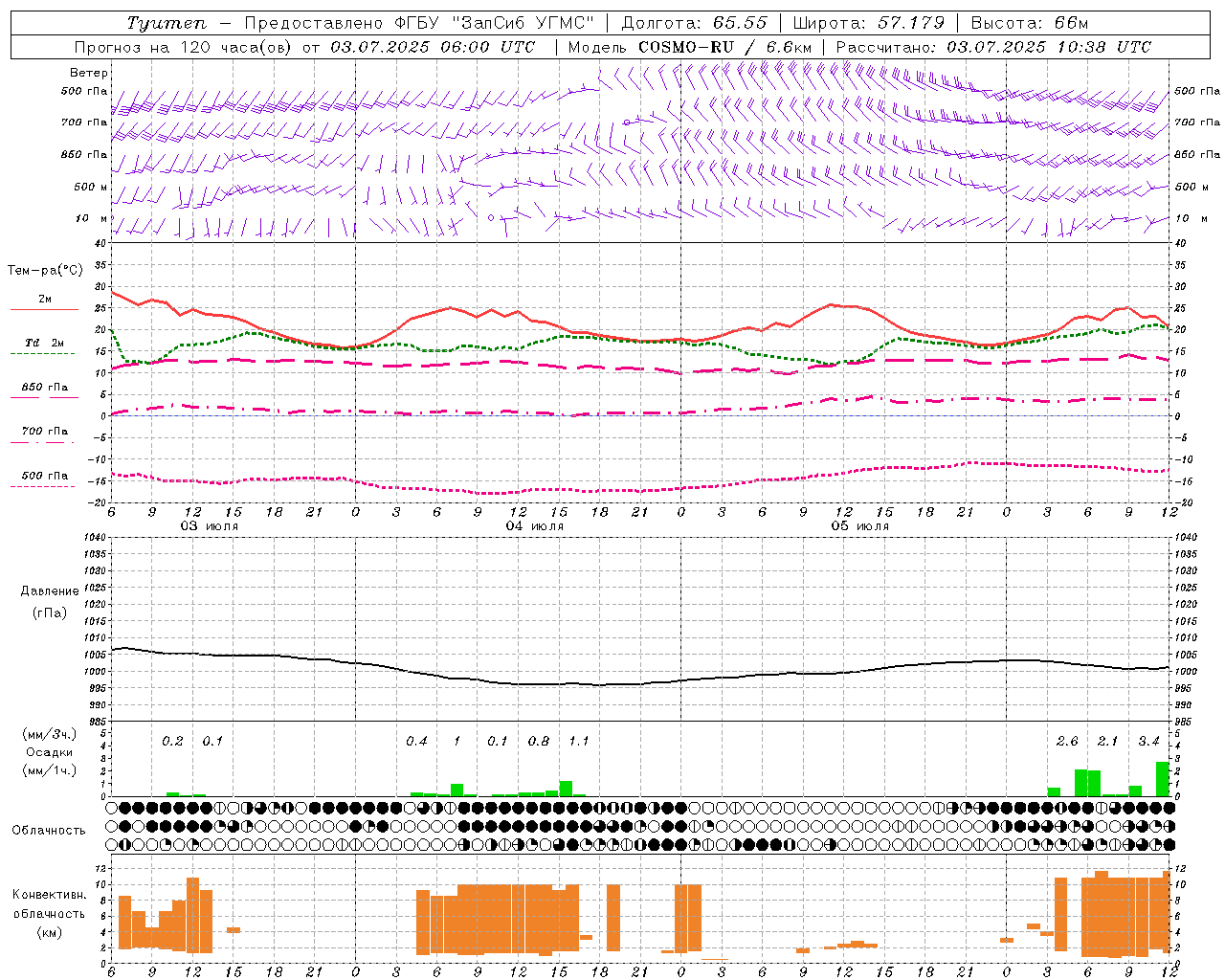This screenshot has width=1225, height=980.
Task: Click the 'Ветер' wind panel label
Action: click(89, 73)
